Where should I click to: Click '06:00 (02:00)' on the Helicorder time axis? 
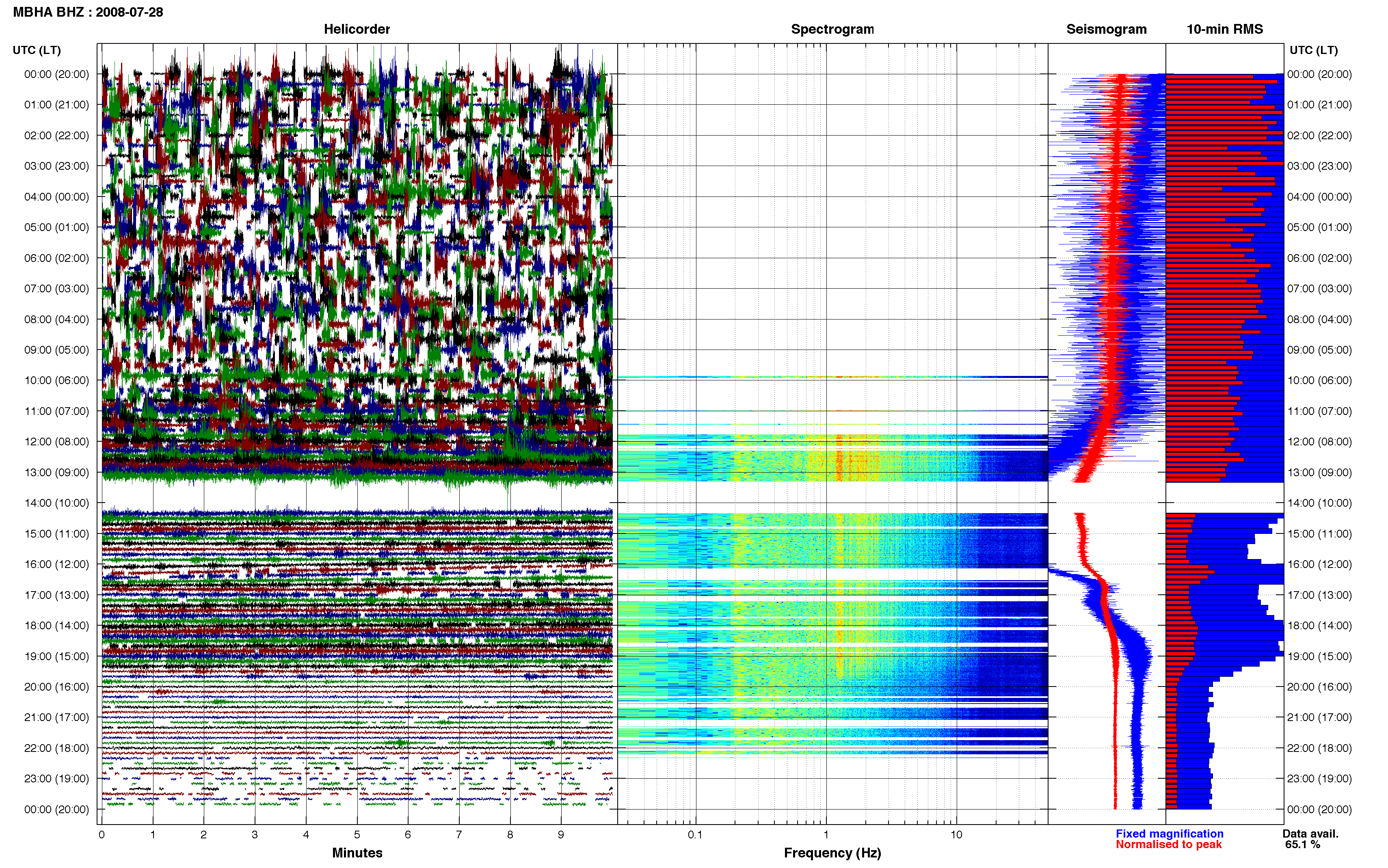57,258
